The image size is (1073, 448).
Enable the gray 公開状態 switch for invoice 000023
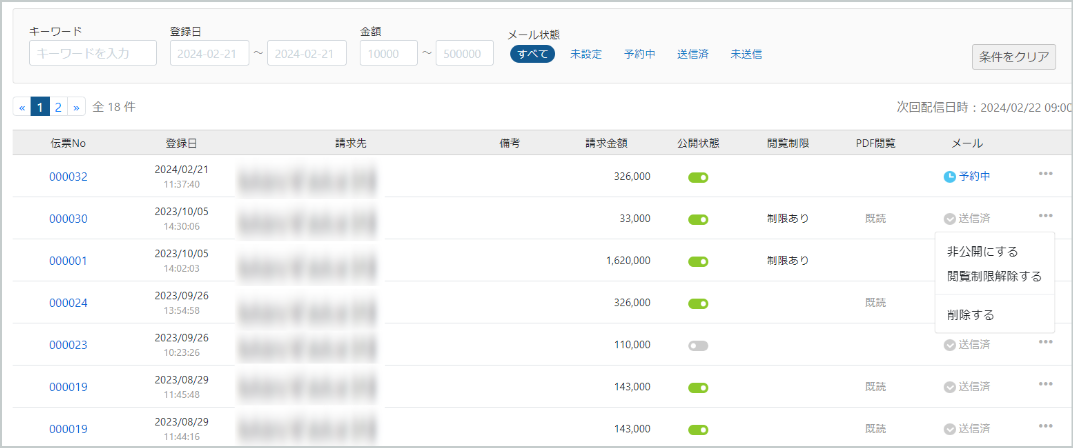[698, 346]
